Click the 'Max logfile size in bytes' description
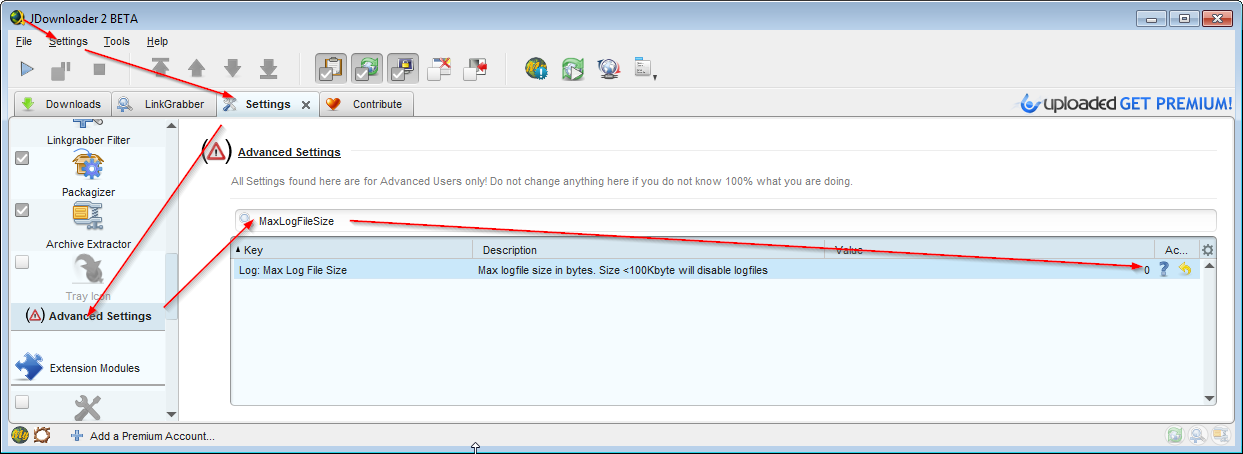Viewport: 1243px width, 454px height. 623,270
